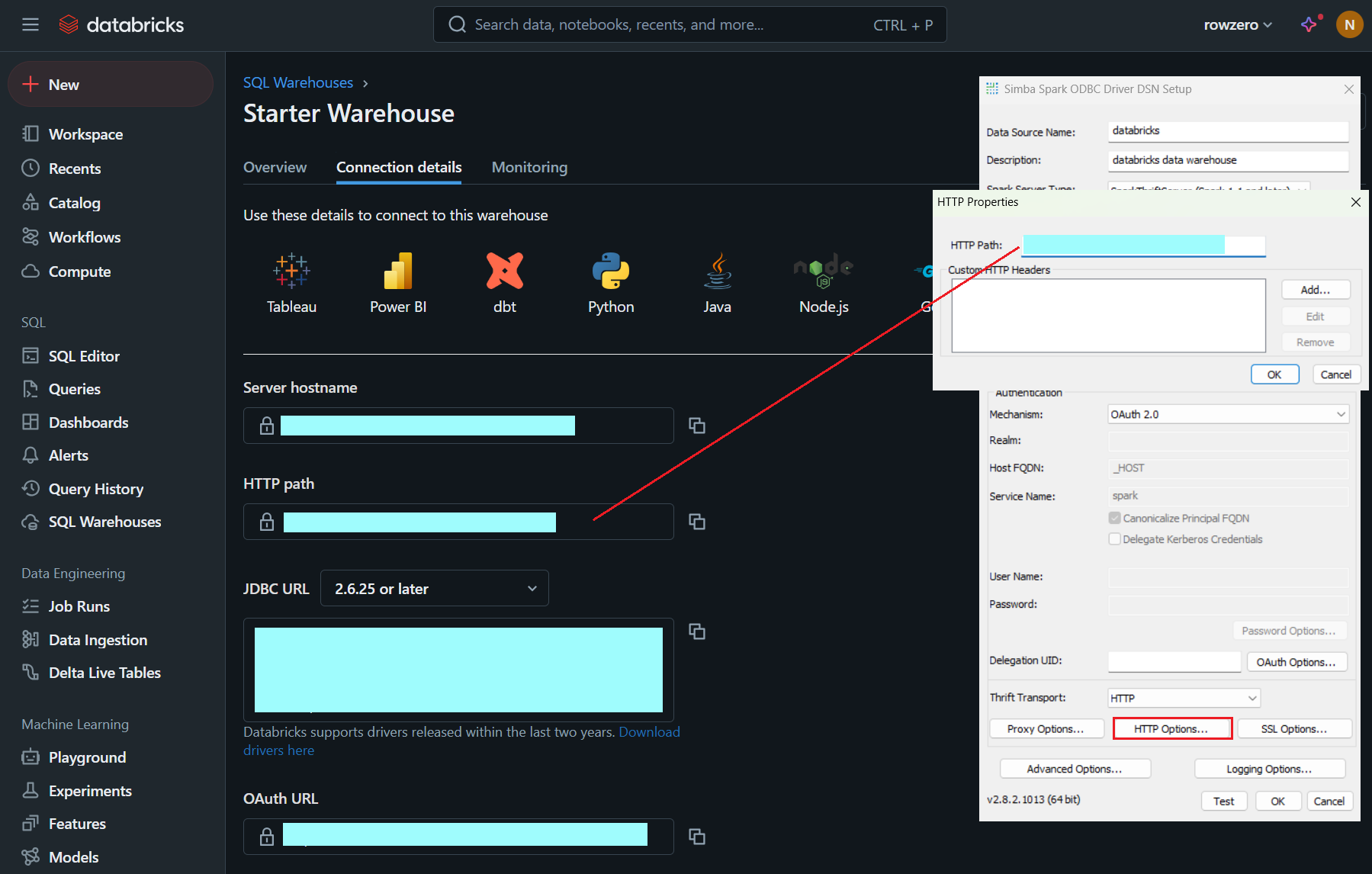This screenshot has height=874, width=1372.
Task: Follow the Download drivers here link
Action: click(648, 732)
